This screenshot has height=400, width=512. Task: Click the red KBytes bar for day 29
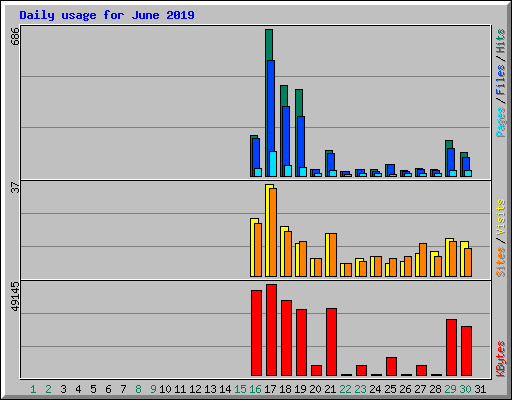point(451,348)
